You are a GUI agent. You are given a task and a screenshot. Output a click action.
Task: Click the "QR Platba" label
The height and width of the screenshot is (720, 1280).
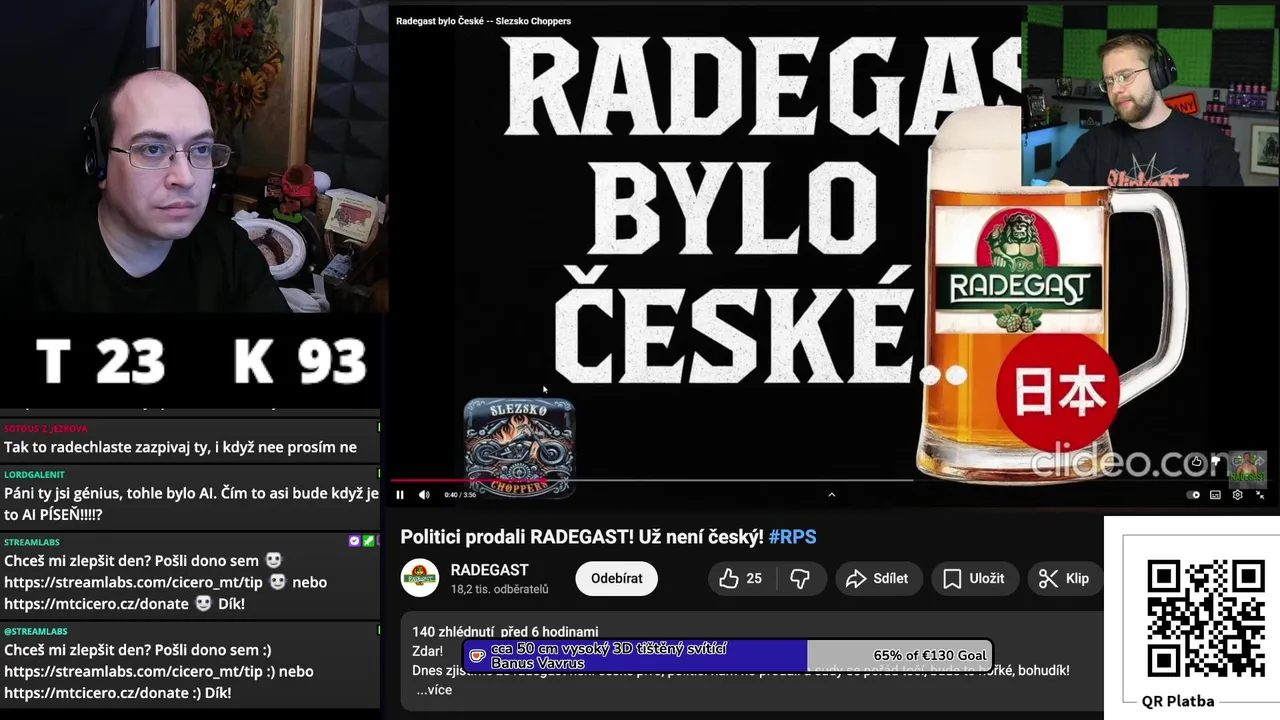pos(1178,701)
